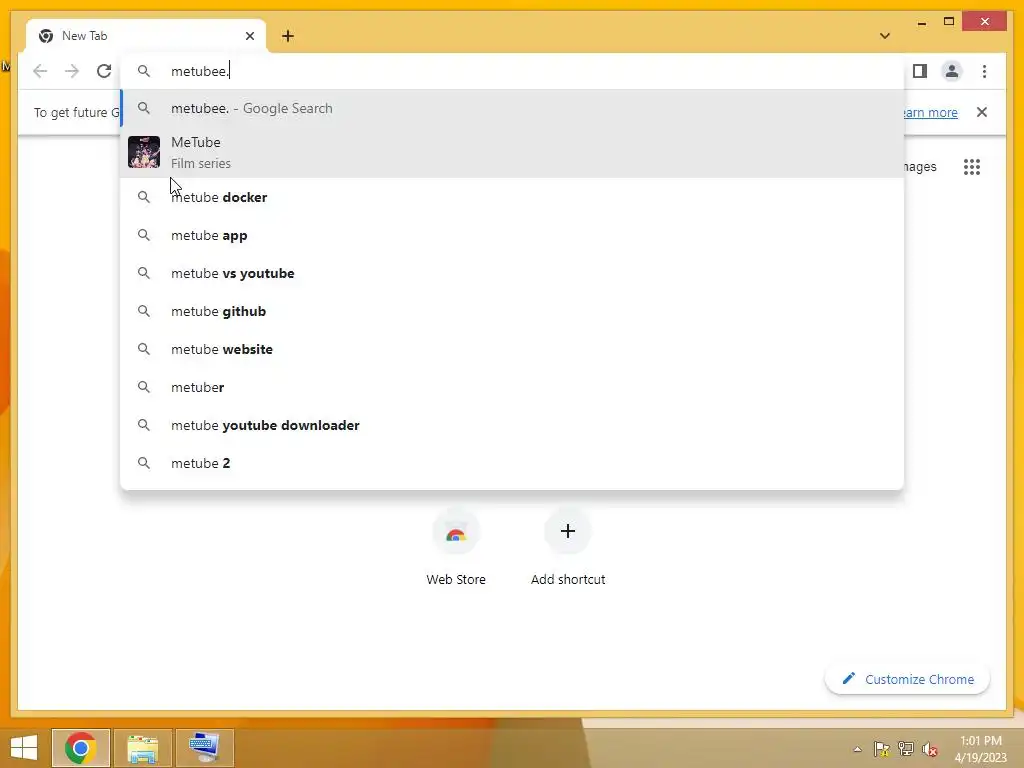The image size is (1024, 768).
Task: Click the Chrome taskbar icon
Action: (x=81, y=748)
